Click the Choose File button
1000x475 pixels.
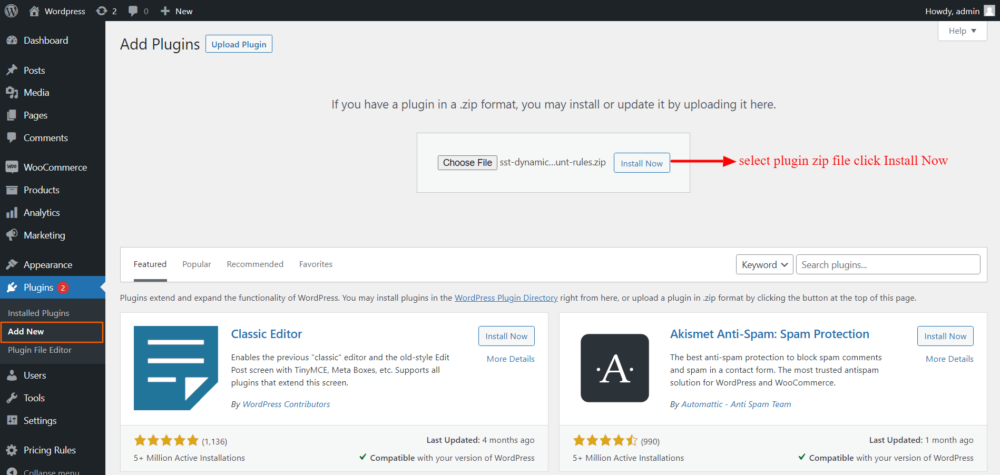click(x=467, y=163)
